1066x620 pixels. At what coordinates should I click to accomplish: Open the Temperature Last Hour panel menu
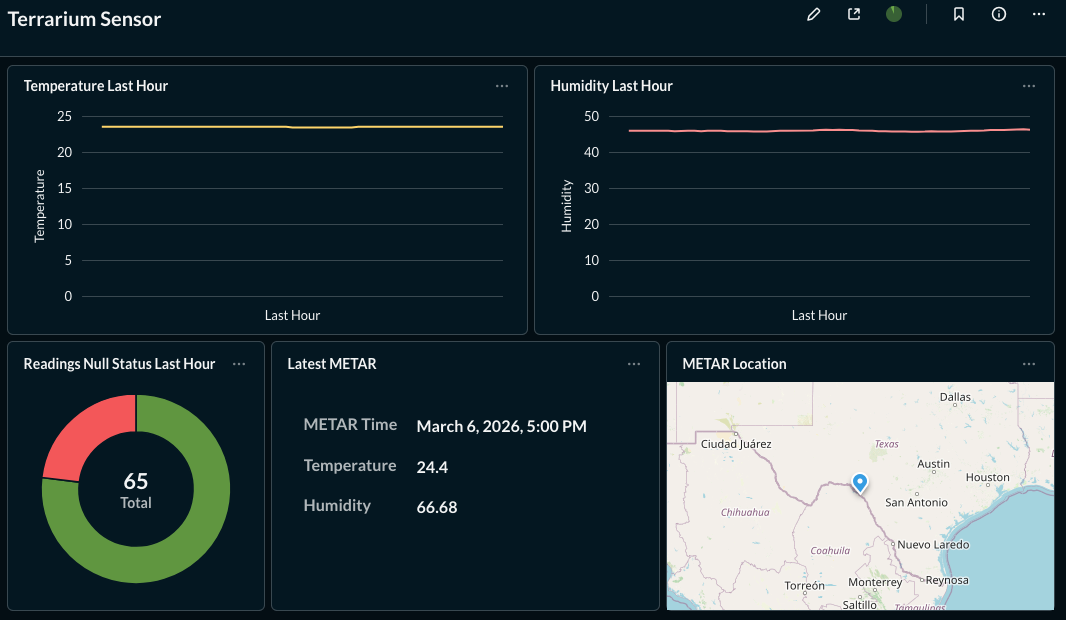coord(501,86)
